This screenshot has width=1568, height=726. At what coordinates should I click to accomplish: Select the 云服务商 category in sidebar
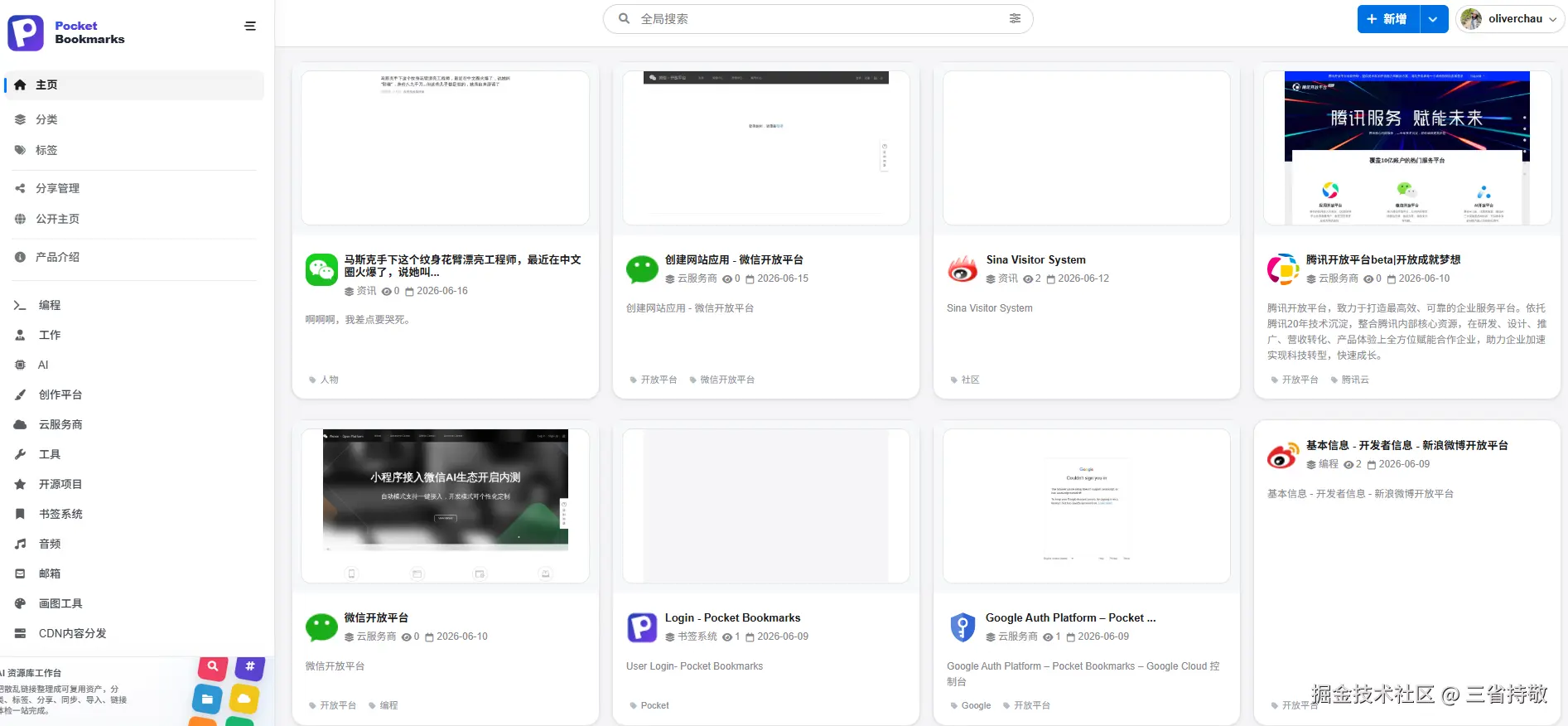134,424
